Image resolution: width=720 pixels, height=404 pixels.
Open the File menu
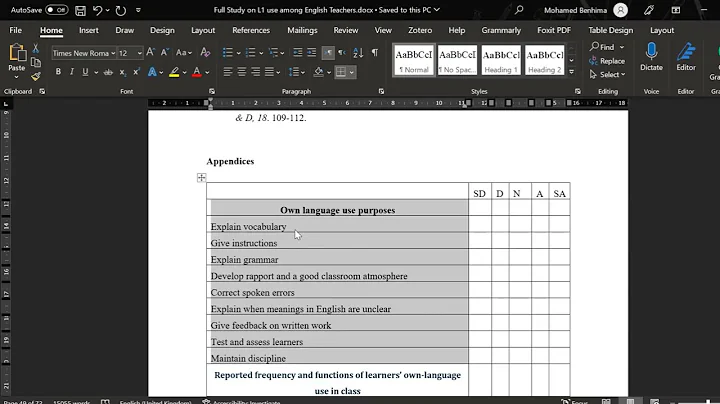click(15, 30)
